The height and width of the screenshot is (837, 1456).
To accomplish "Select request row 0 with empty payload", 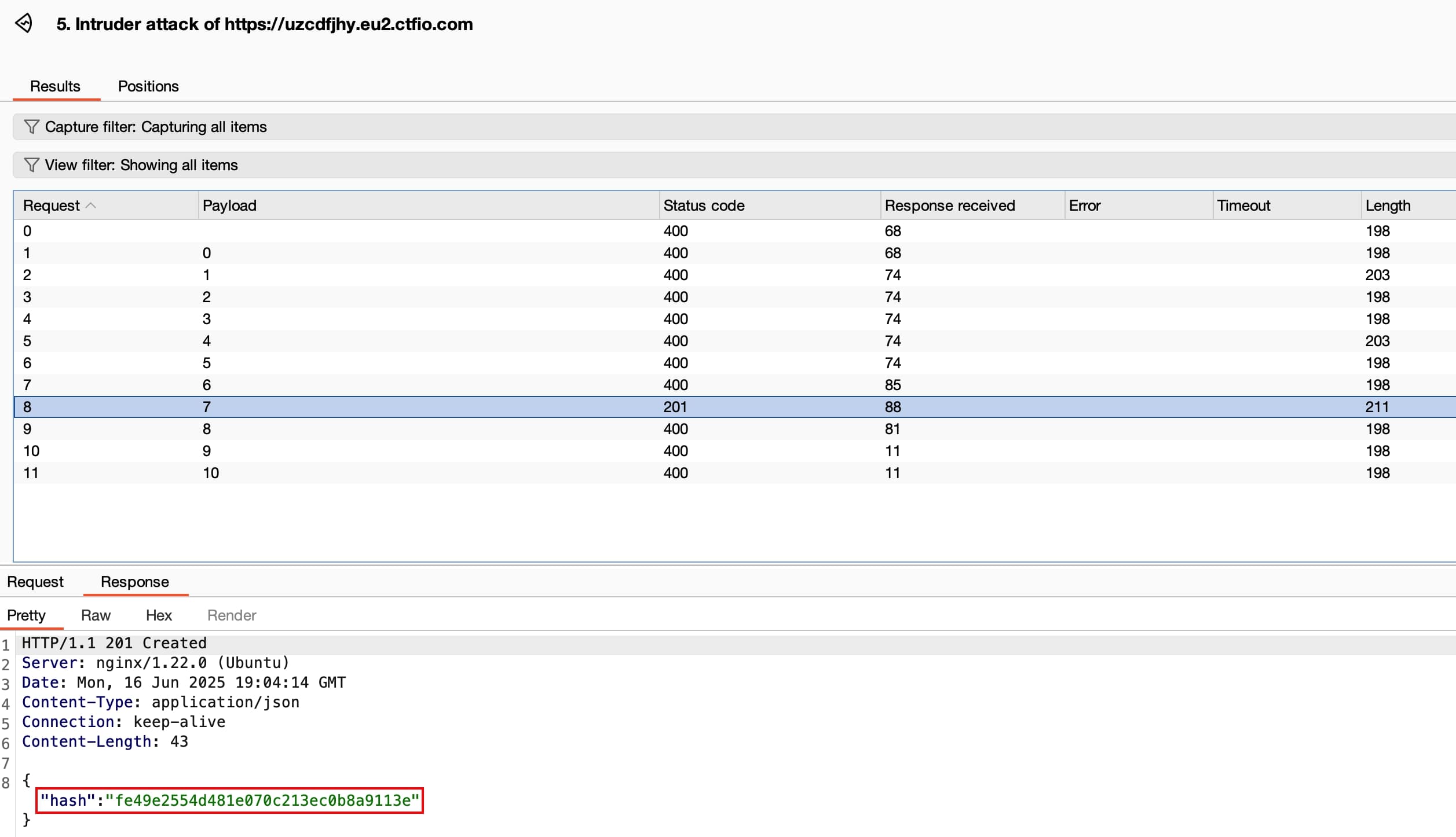I will [x=734, y=231].
